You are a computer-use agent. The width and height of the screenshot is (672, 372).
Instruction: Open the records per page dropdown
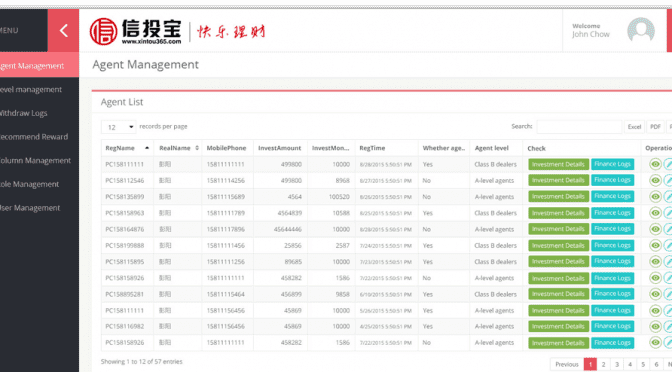coord(119,127)
